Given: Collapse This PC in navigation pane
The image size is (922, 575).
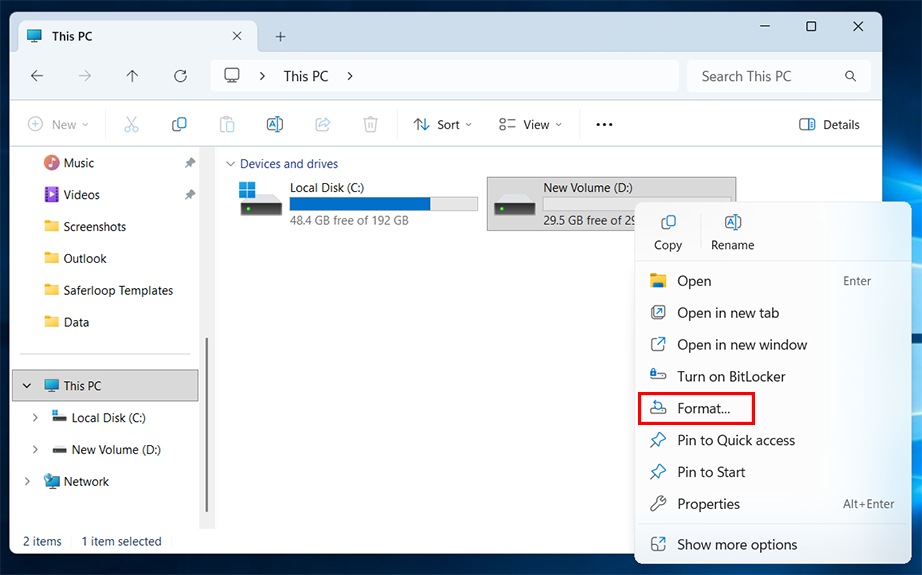Looking at the screenshot, I should [x=26, y=386].
